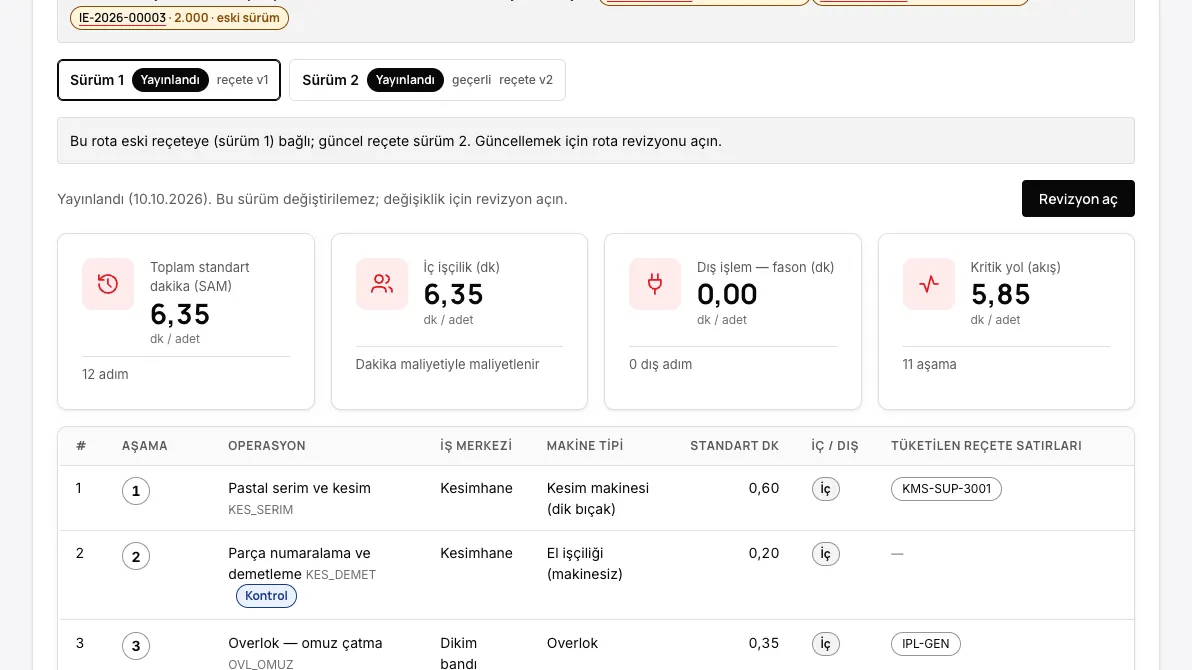Click the 0,35 standard minutes value

(x=764, y=643)
